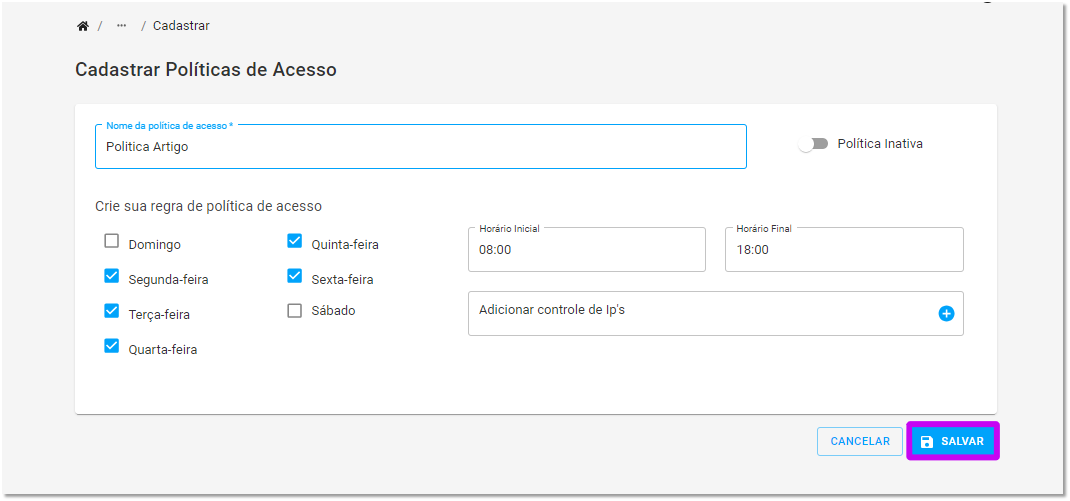The height and width of the screenshot is (501, 1070).
Task: Add IP control with plus icon
Action: click(x=946, y=313)
